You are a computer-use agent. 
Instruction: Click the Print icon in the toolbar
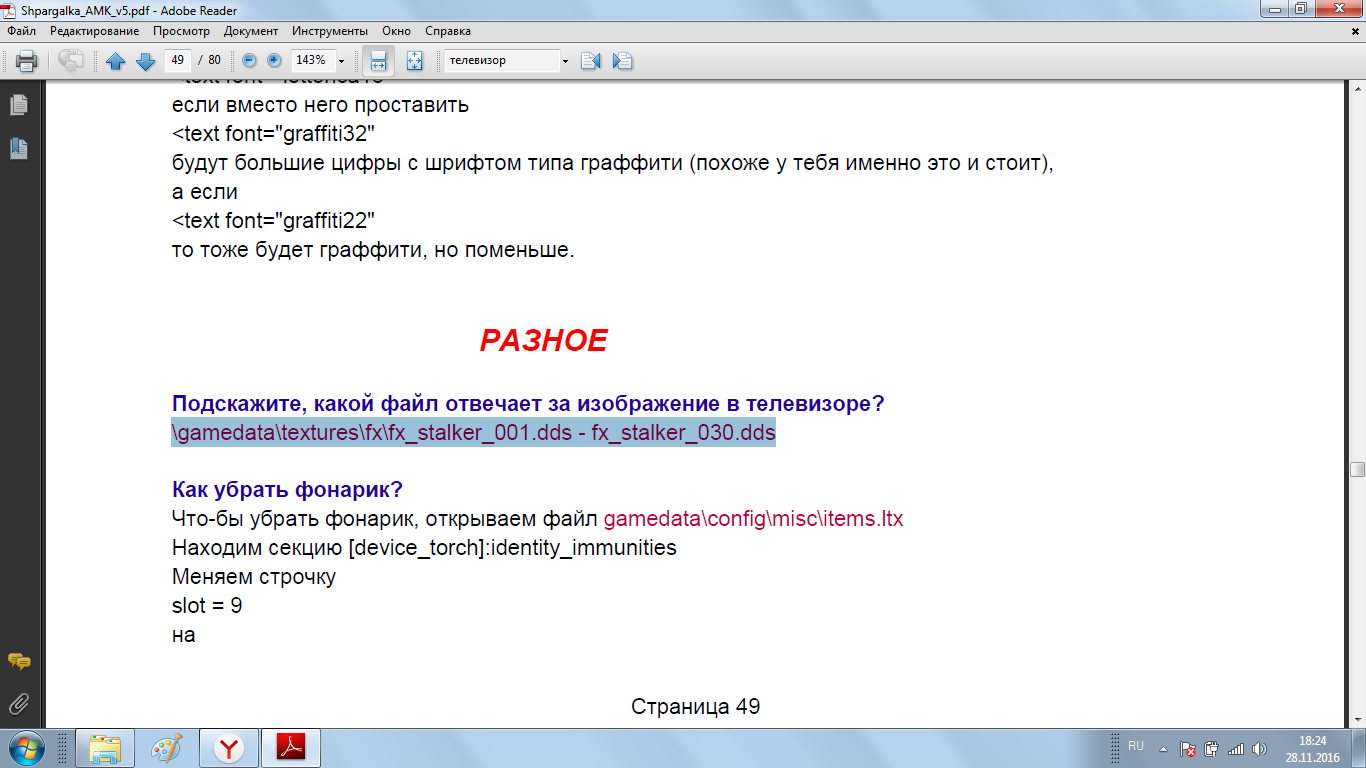tap(27, 61)
